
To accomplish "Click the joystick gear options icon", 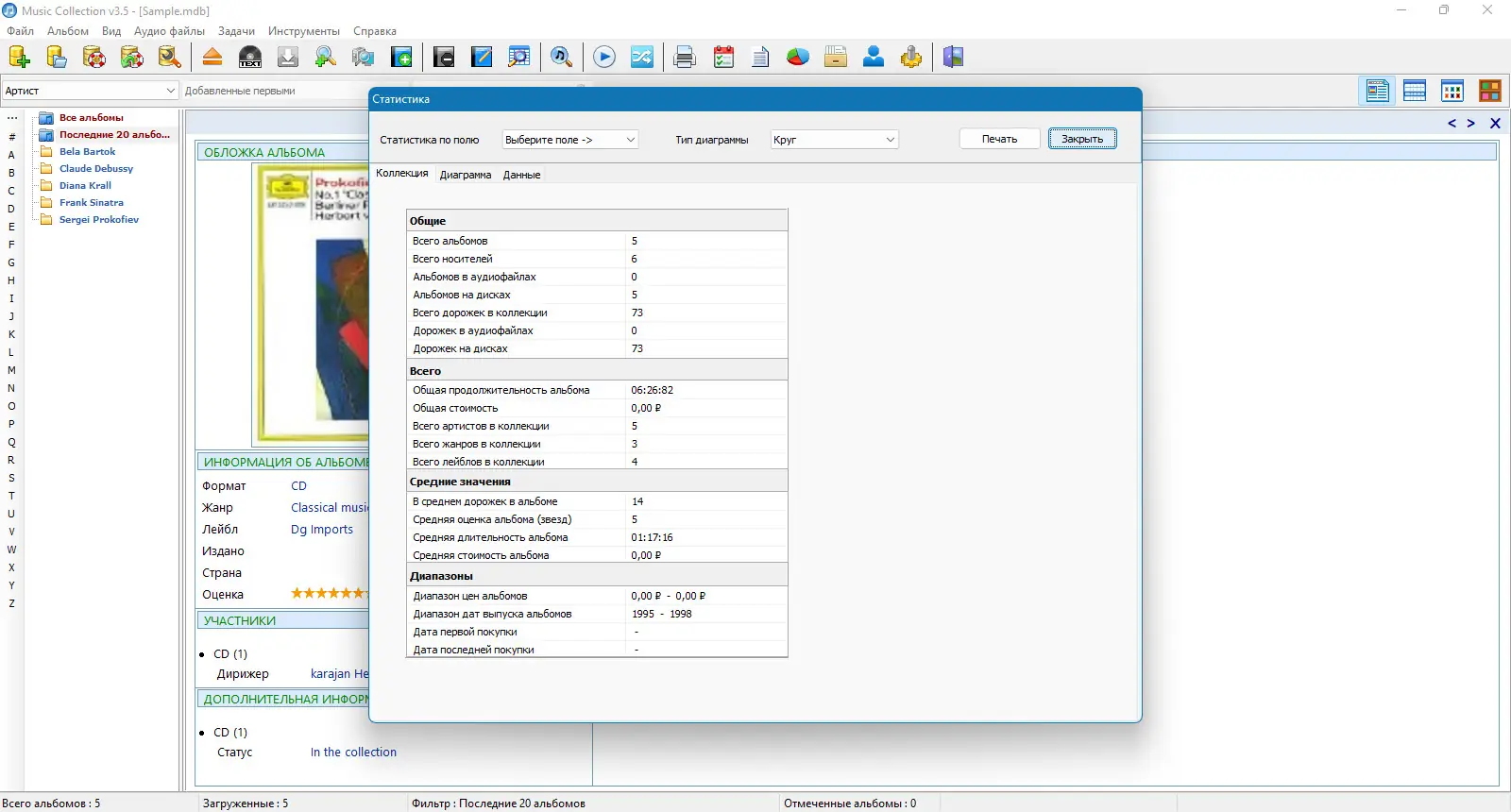I will coord(911,58).
